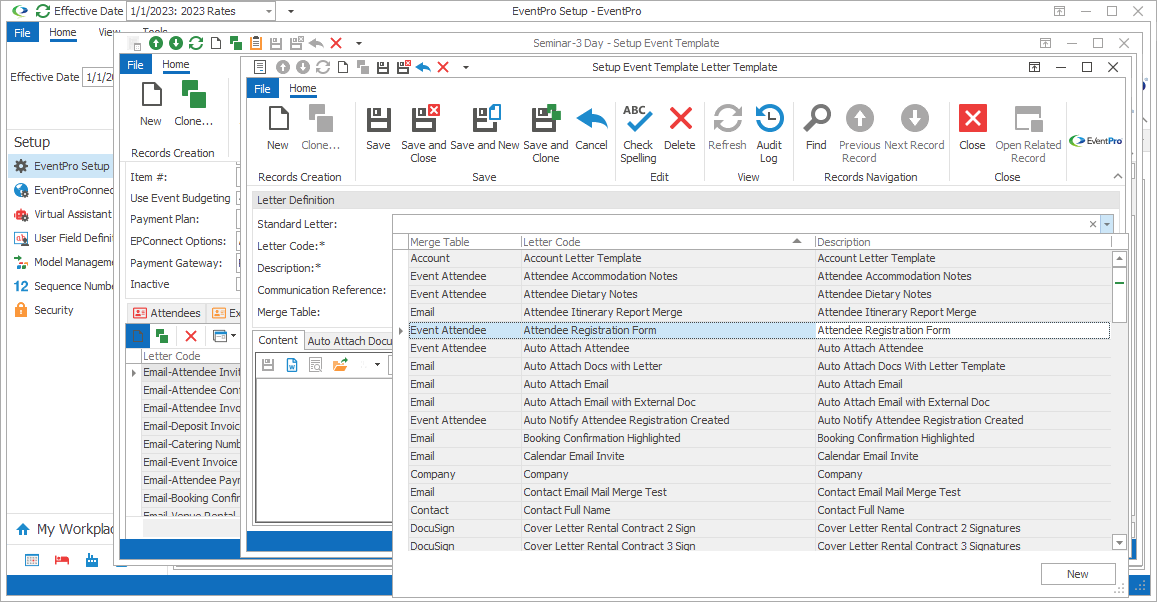The height and width of the screenshot is (602, 1157).
Task: Click the Word document icon in Content toolbar
Action: (x=292, y=364)
